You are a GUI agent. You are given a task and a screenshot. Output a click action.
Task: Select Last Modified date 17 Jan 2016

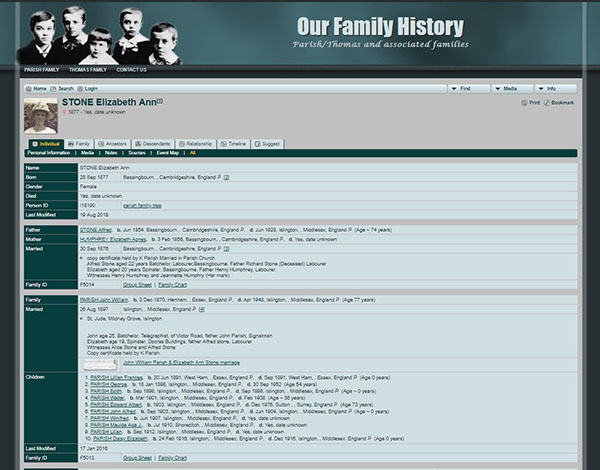point(94,449)
